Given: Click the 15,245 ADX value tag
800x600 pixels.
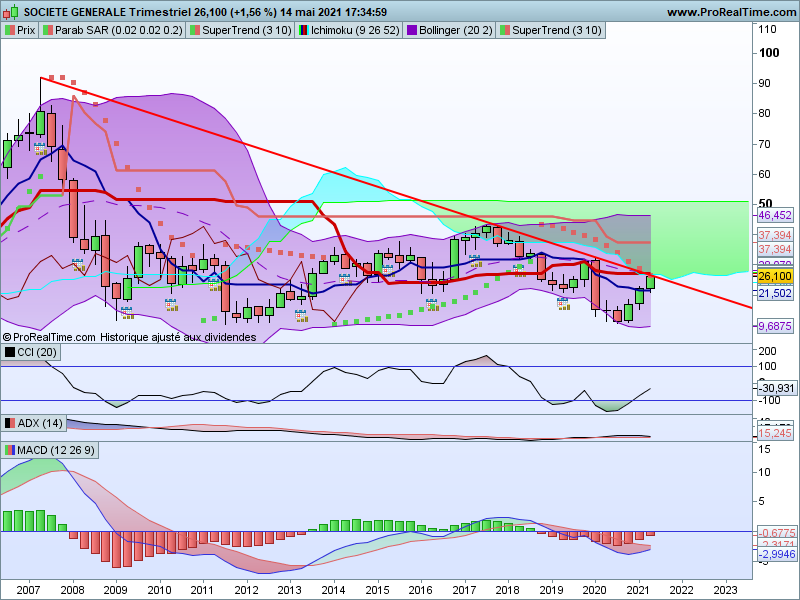Looking at the screenshot, I should (774, 433).
